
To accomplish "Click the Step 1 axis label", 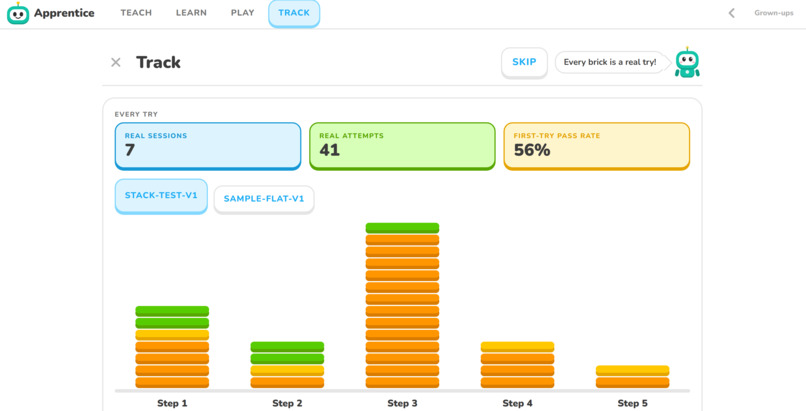I will click(172, 403).
